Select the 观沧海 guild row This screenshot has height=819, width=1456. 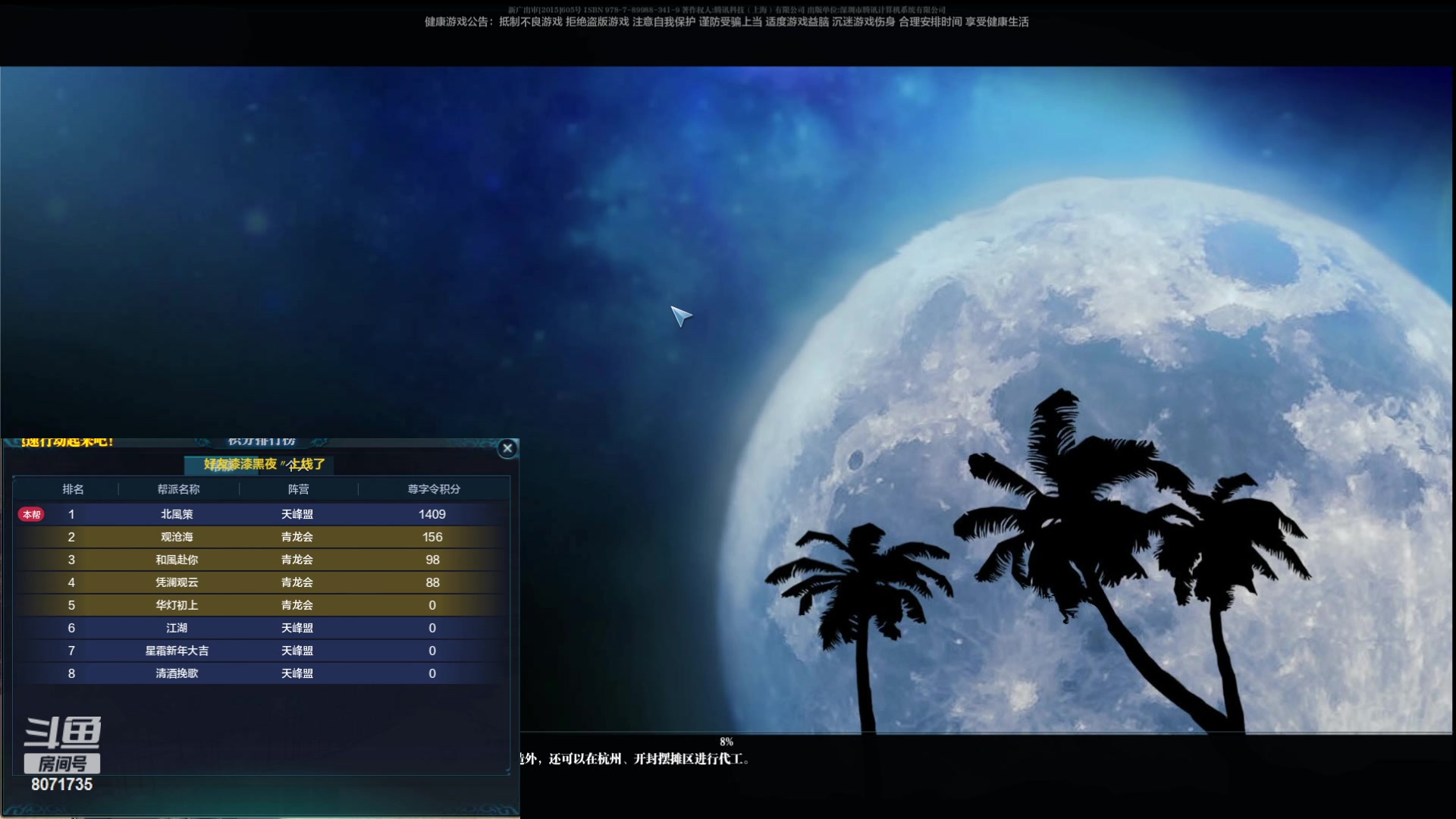pyautogui.click(x=177, y=537)
